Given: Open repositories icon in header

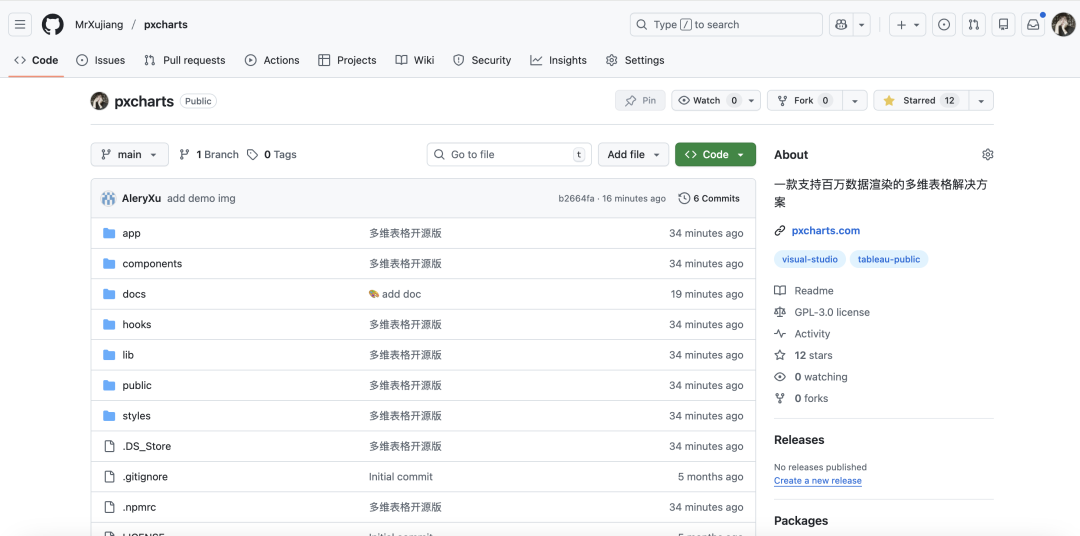Looking at the screenshot, I should tap(1003, 25).
